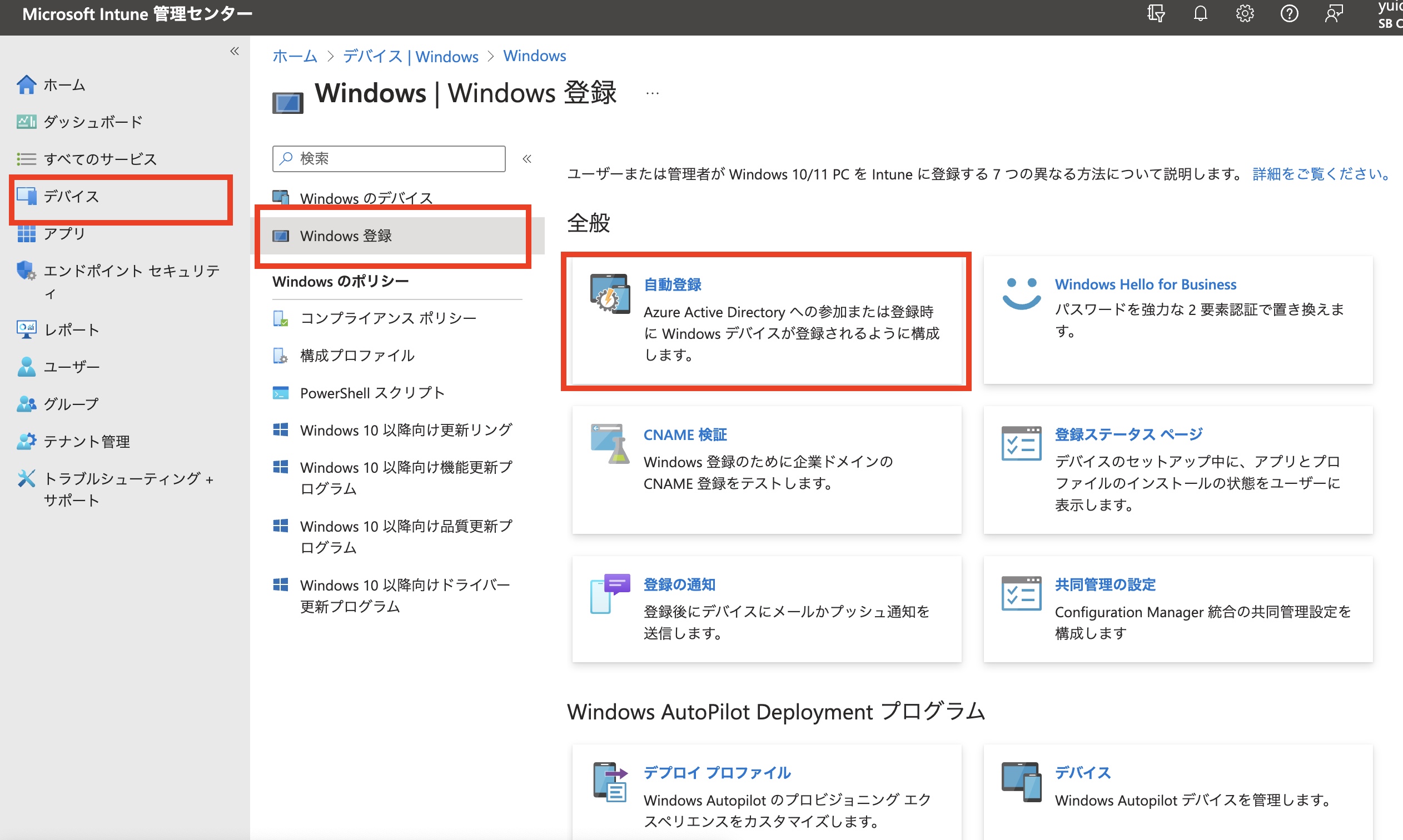The image size is (1403, 840).
Task: Open the feedback person icon
Action: click(x=1334, y=13)
